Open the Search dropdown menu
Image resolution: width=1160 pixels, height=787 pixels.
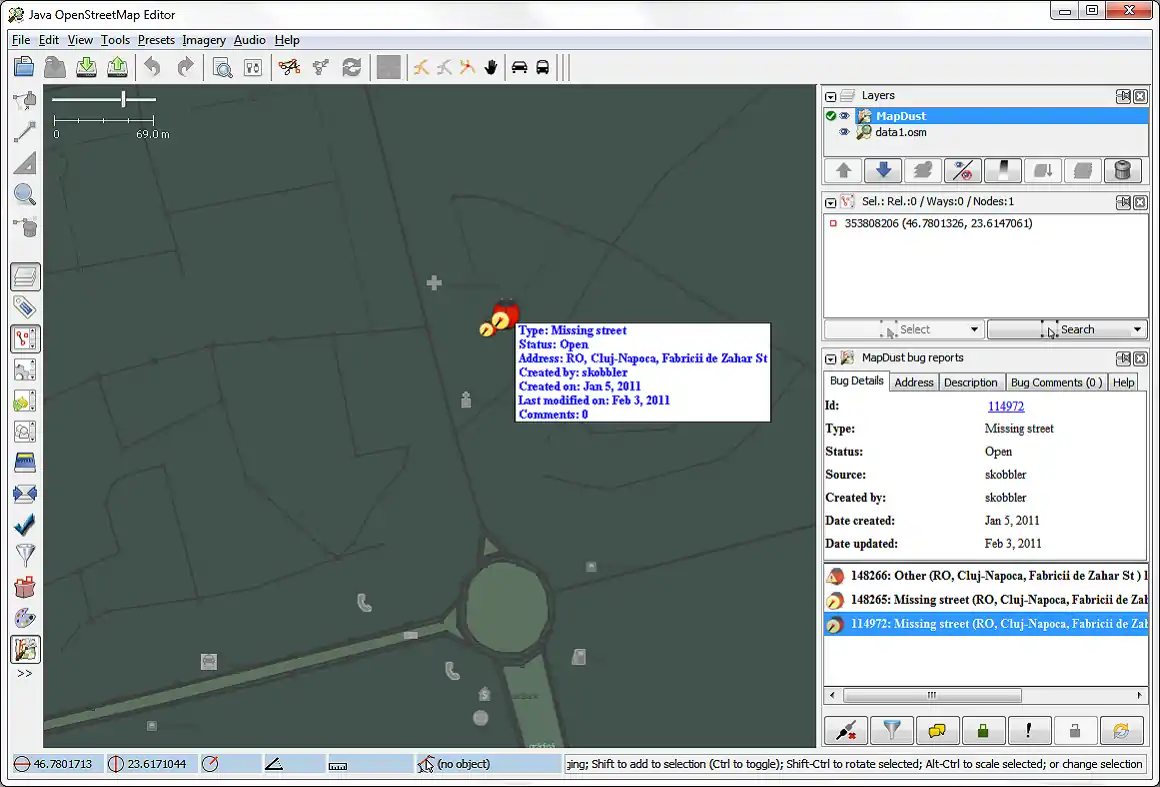tap(1067, 329)
